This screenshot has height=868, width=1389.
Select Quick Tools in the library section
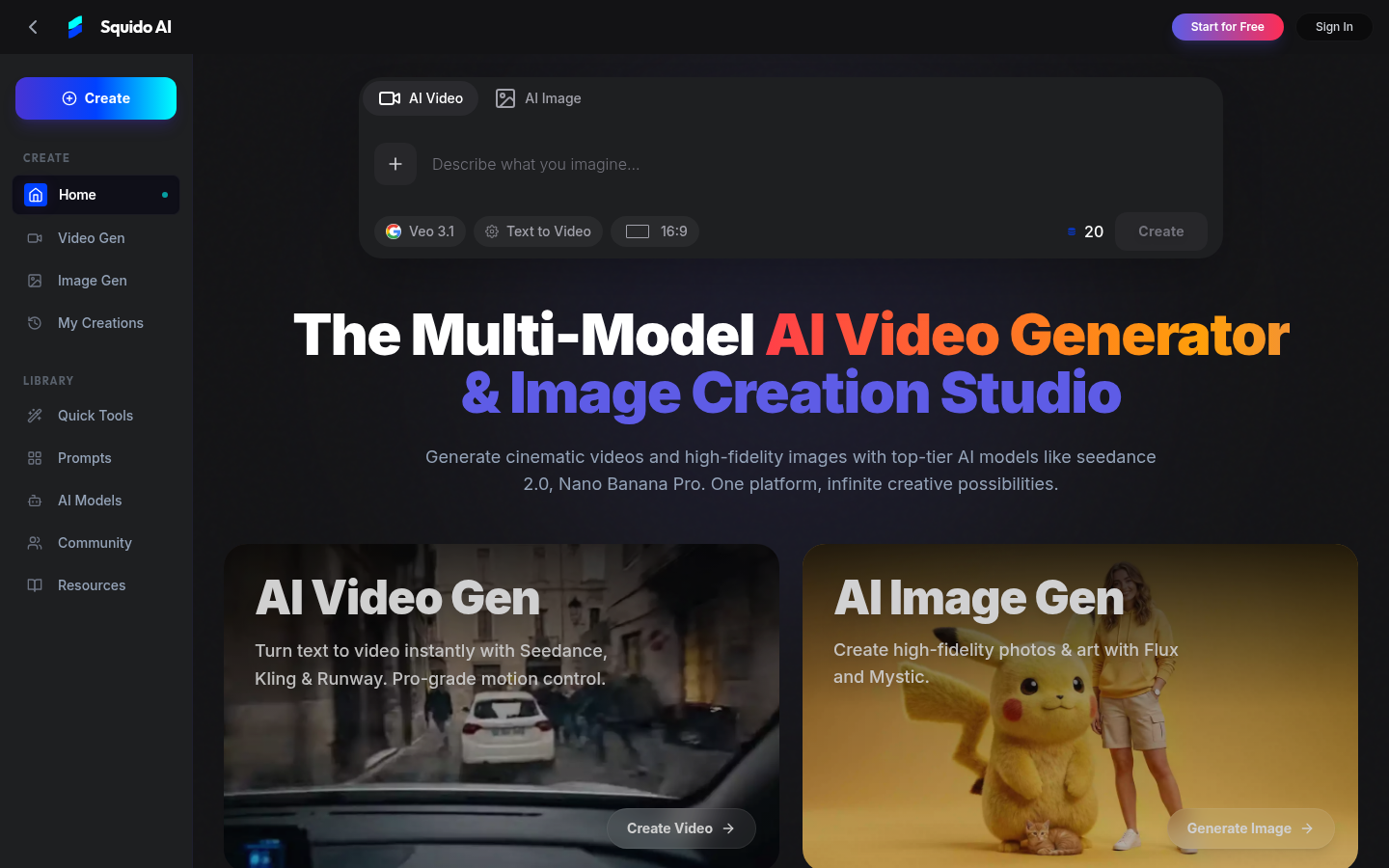[x=95, y=415]
